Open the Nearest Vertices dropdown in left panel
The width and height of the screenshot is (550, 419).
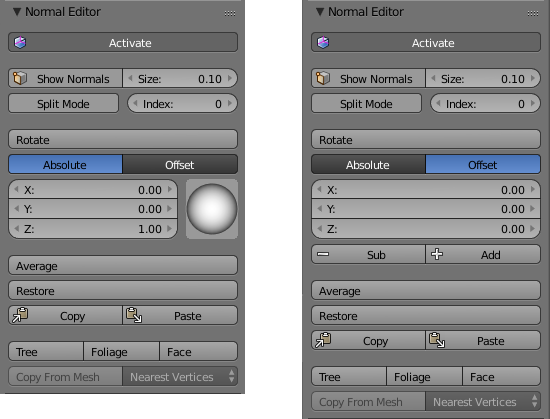(180, 377)
